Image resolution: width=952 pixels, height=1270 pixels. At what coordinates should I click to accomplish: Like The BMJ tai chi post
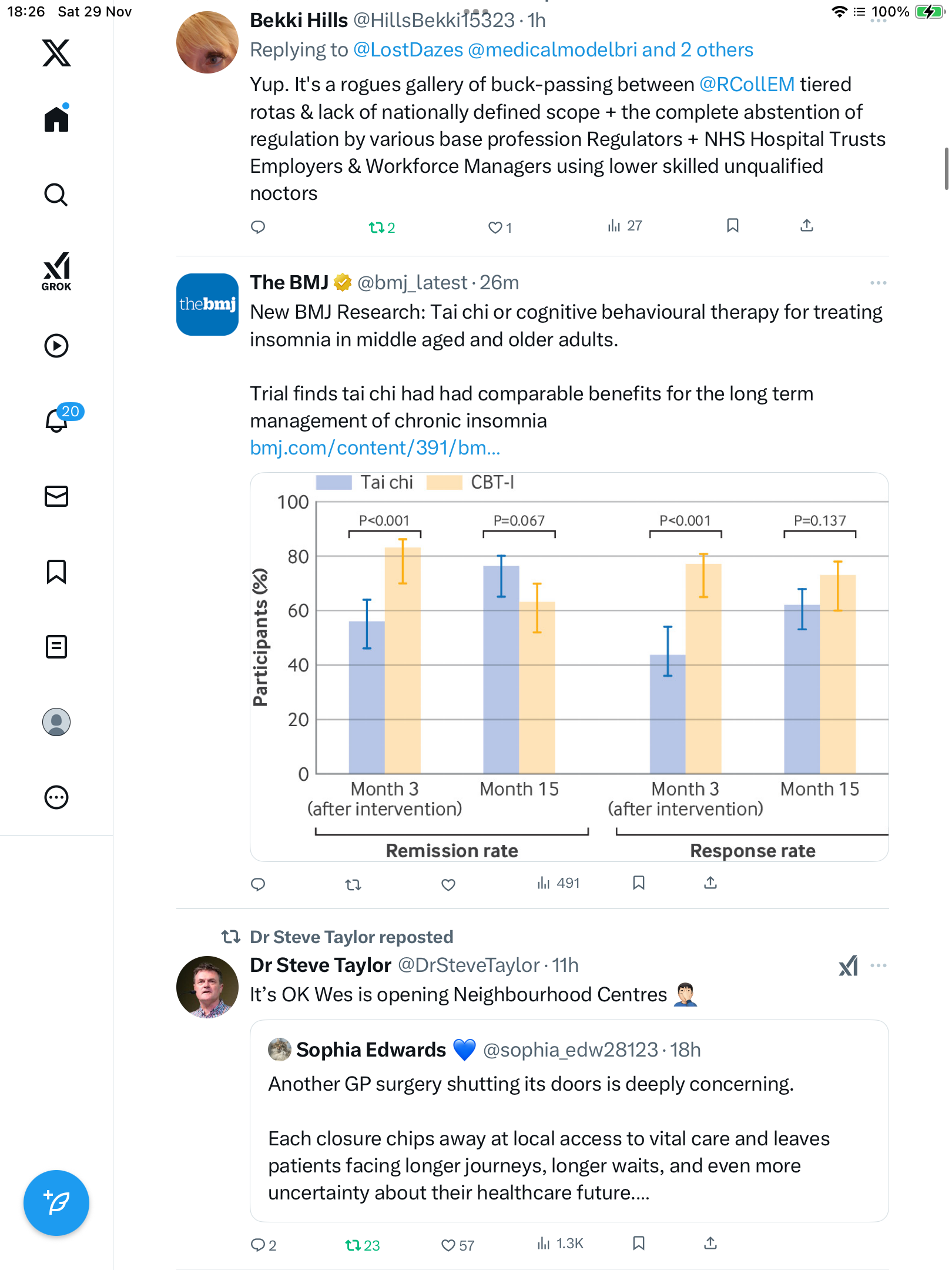448,884
